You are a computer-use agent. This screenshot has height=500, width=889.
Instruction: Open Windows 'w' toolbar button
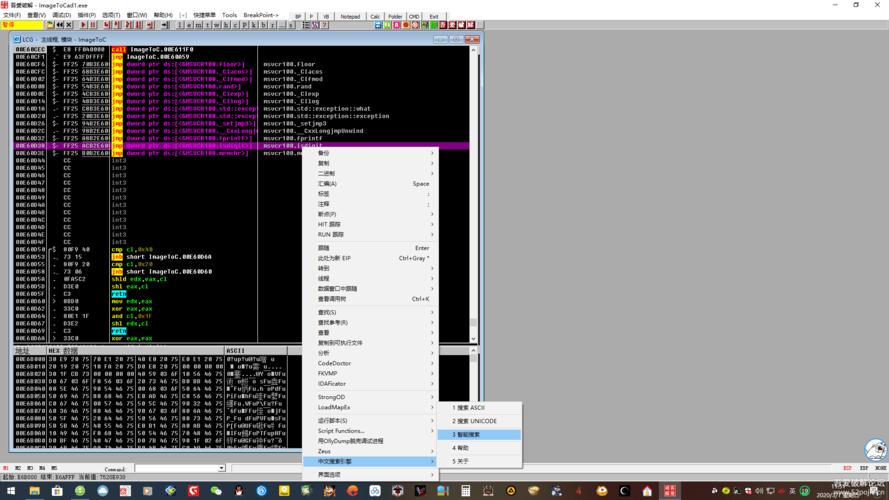pyautogui.click(x=217, y=25)
